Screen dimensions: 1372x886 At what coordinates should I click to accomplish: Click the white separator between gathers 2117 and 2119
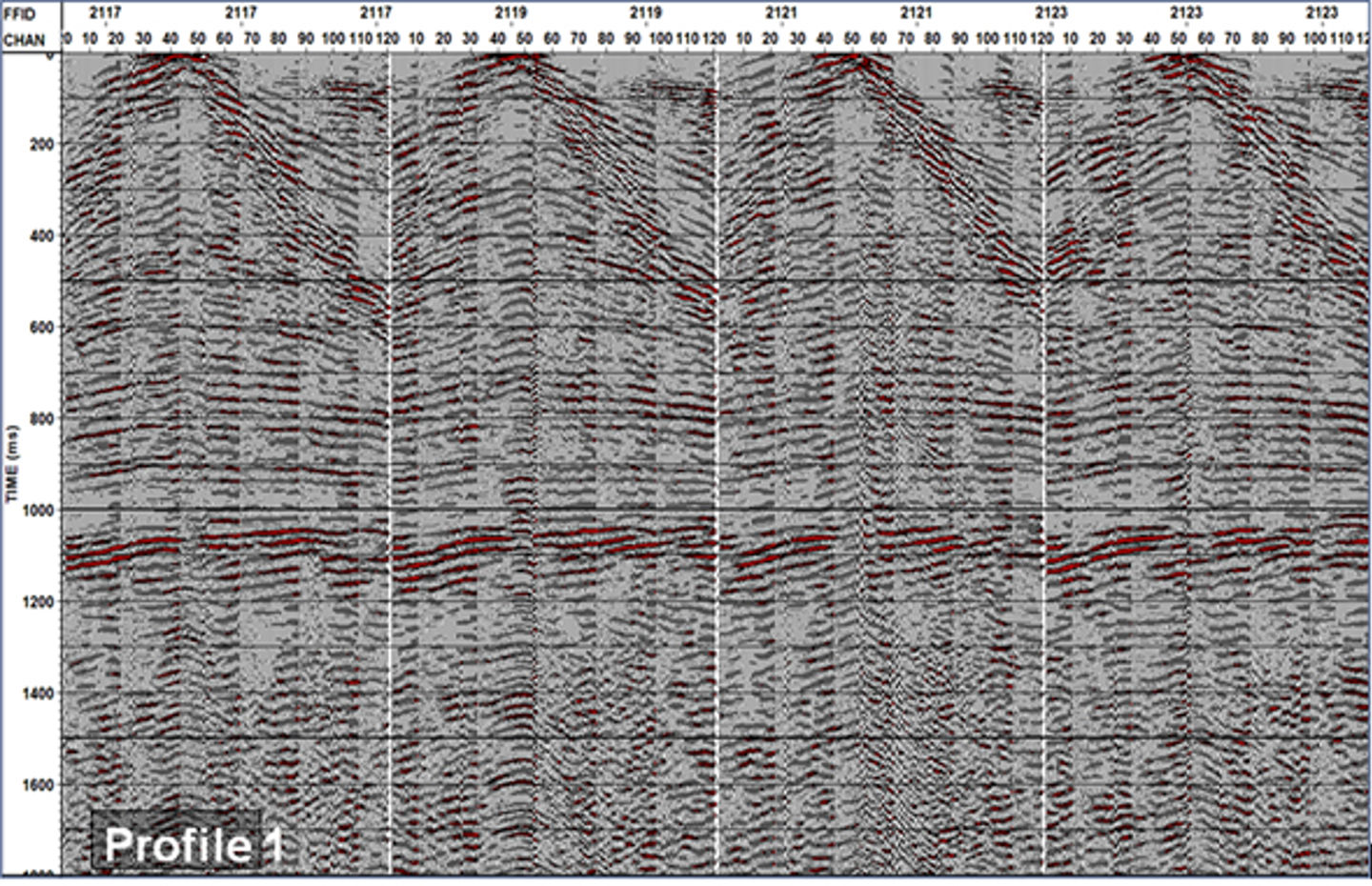(x=391, y=457)
